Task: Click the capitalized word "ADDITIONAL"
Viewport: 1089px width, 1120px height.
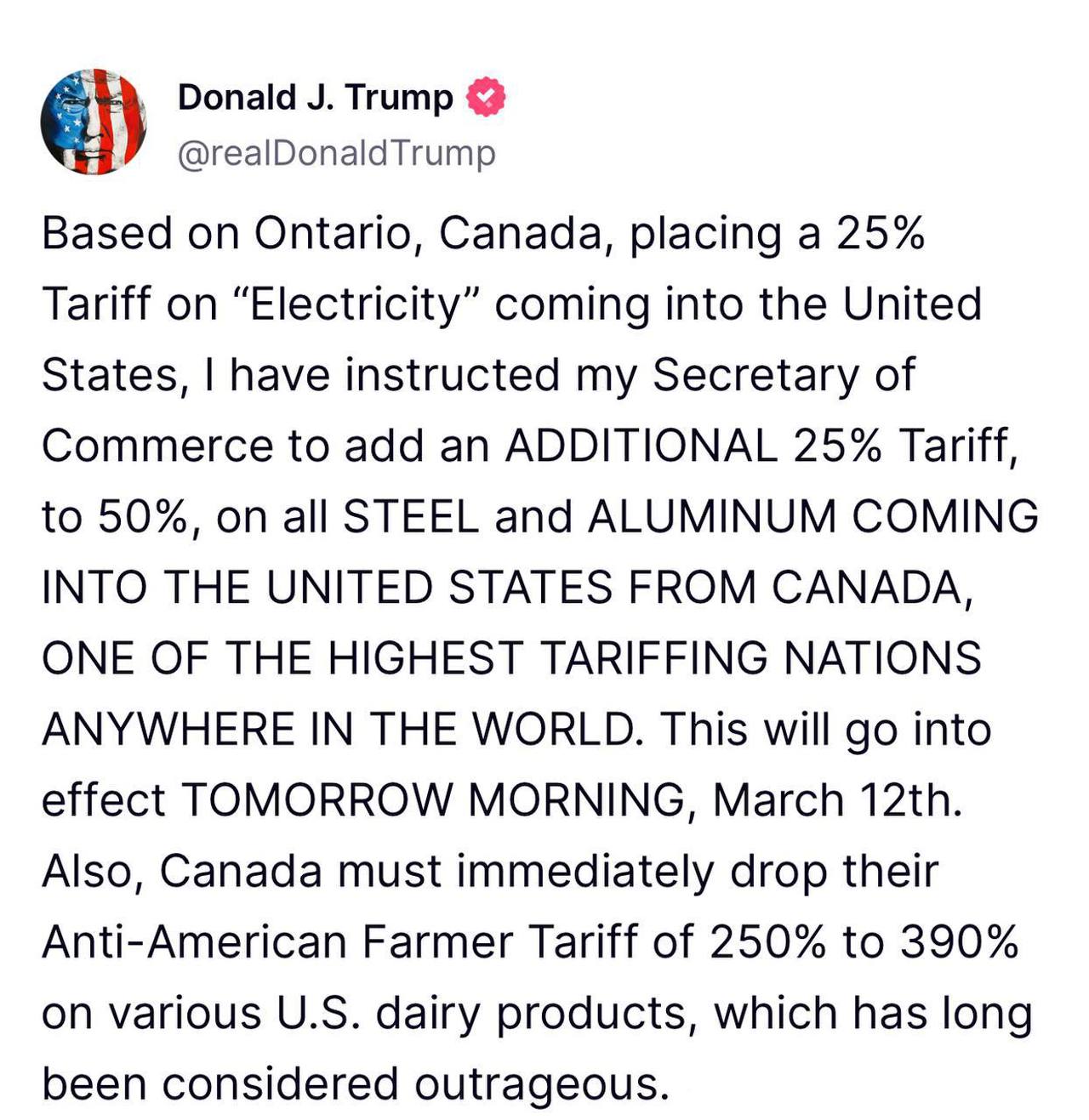Action: [641, 446]
